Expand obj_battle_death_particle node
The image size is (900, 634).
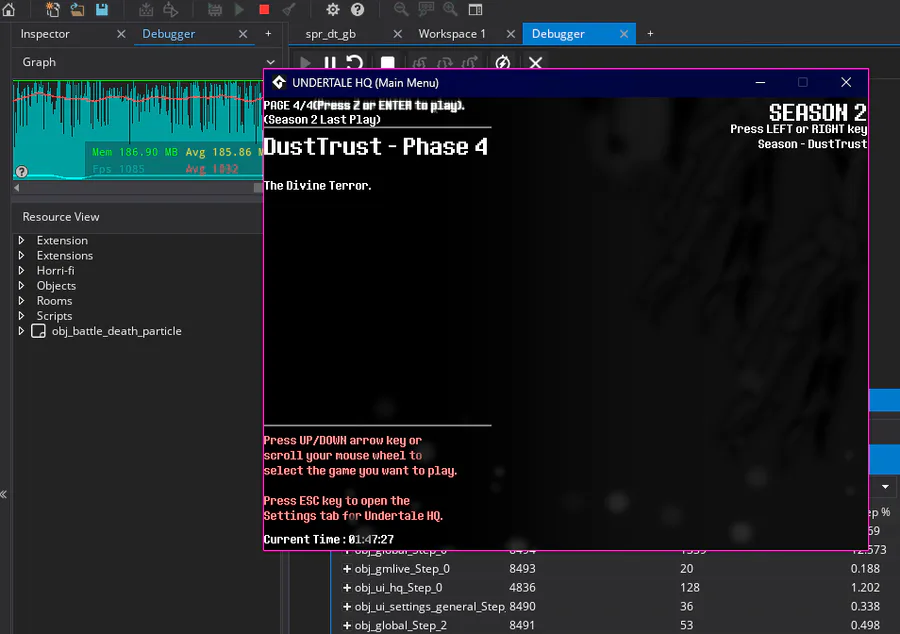(21, 330)
